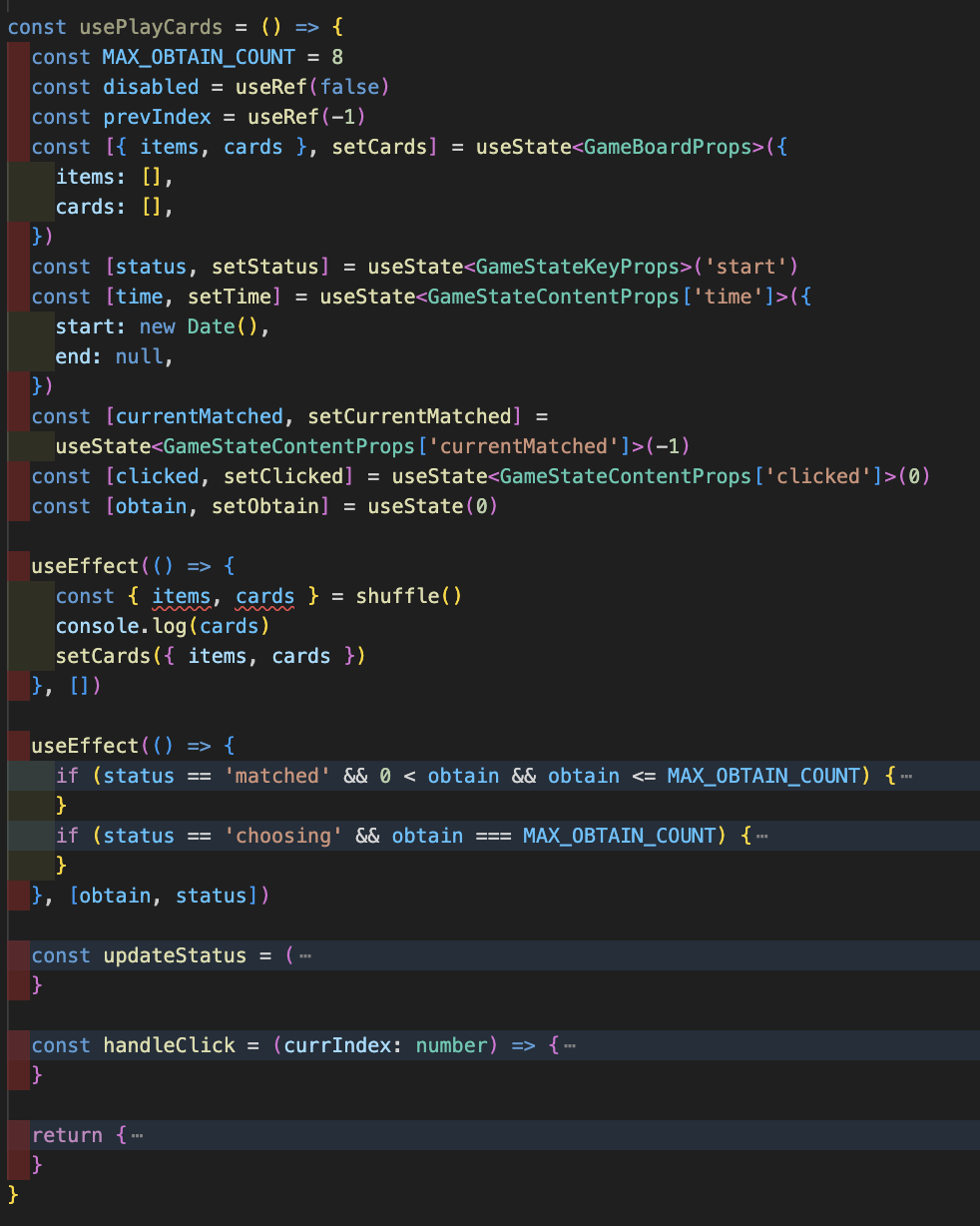
Task: Place cursor on the disabled variable name
Action: [152, 87]
